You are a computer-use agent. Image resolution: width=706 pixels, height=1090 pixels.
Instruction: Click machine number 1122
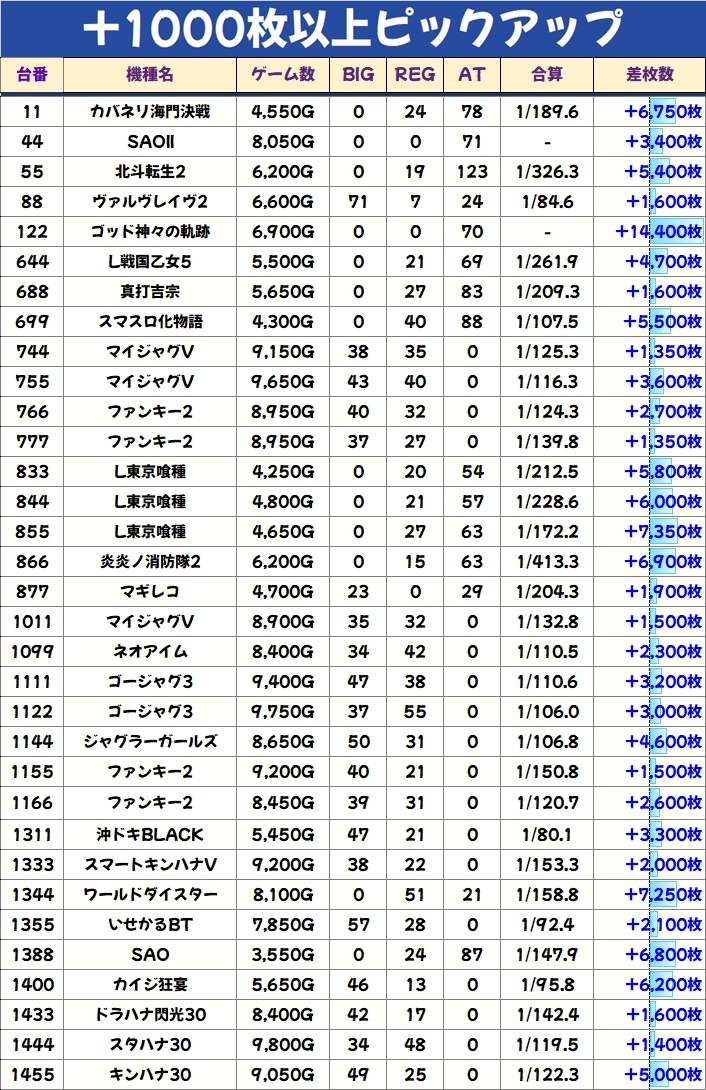[32, 711]
